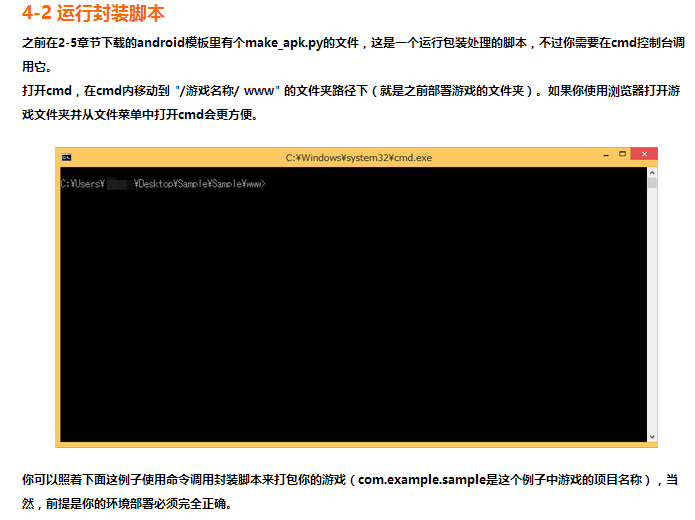The width and height of the screenshot is (695, 520).
Task: Click the cmd vertical scrollbar thumb
Action: click(652, 183)
